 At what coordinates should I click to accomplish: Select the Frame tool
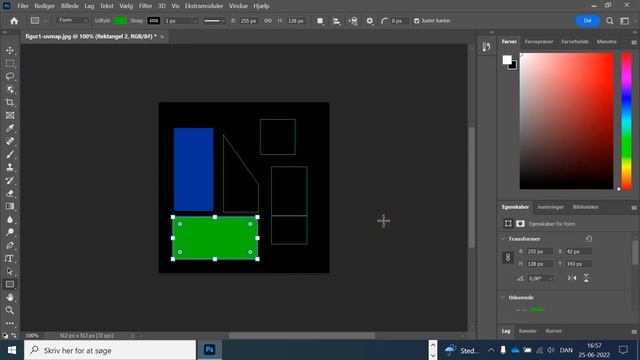point(10,116)
